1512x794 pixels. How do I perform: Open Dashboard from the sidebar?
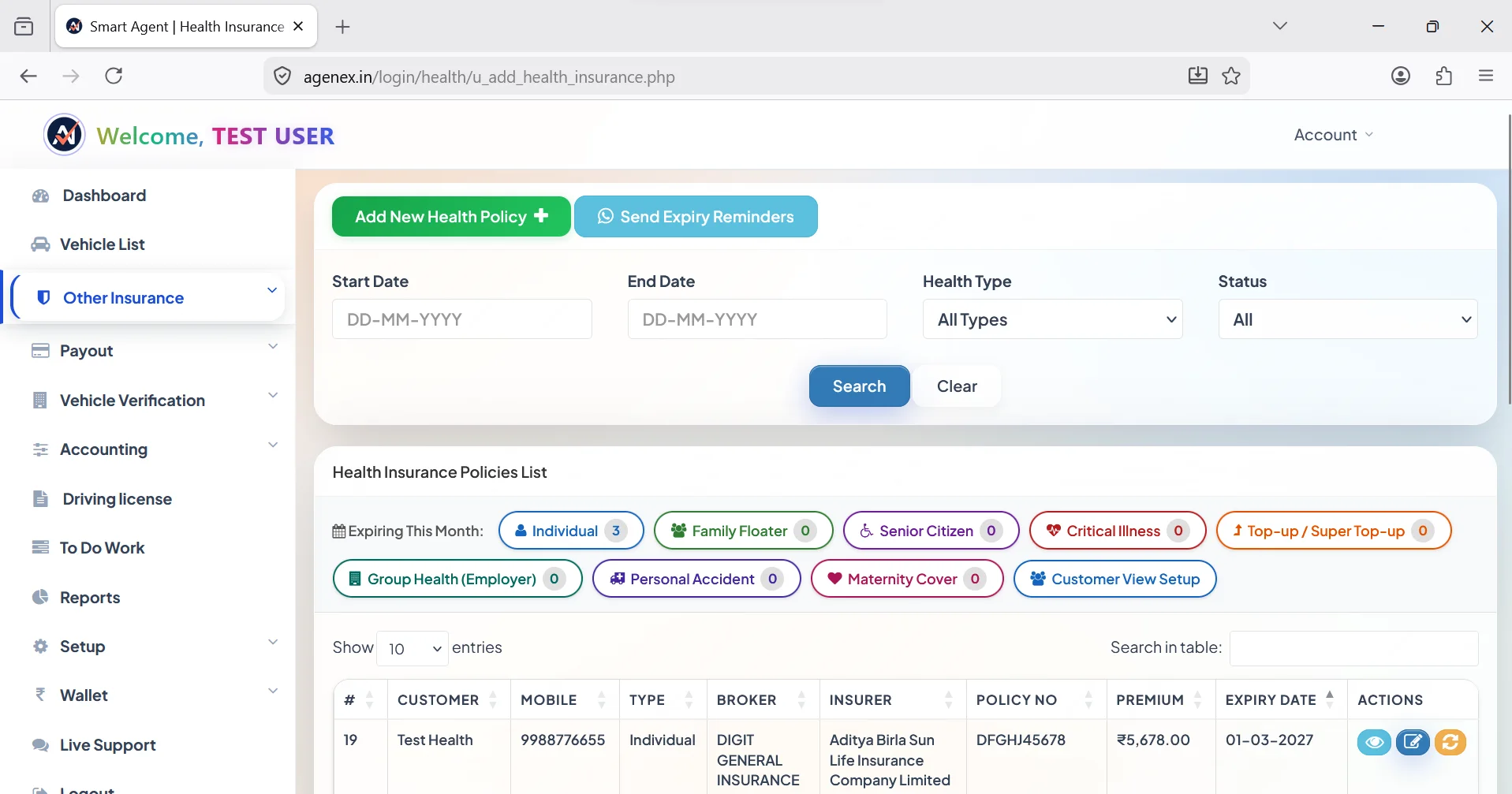(104, 196)
